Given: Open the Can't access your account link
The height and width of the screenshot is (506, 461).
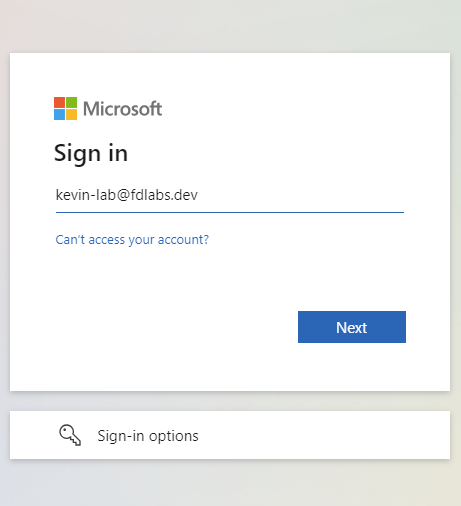Looking at the screenshot, I should click(132, 240).
